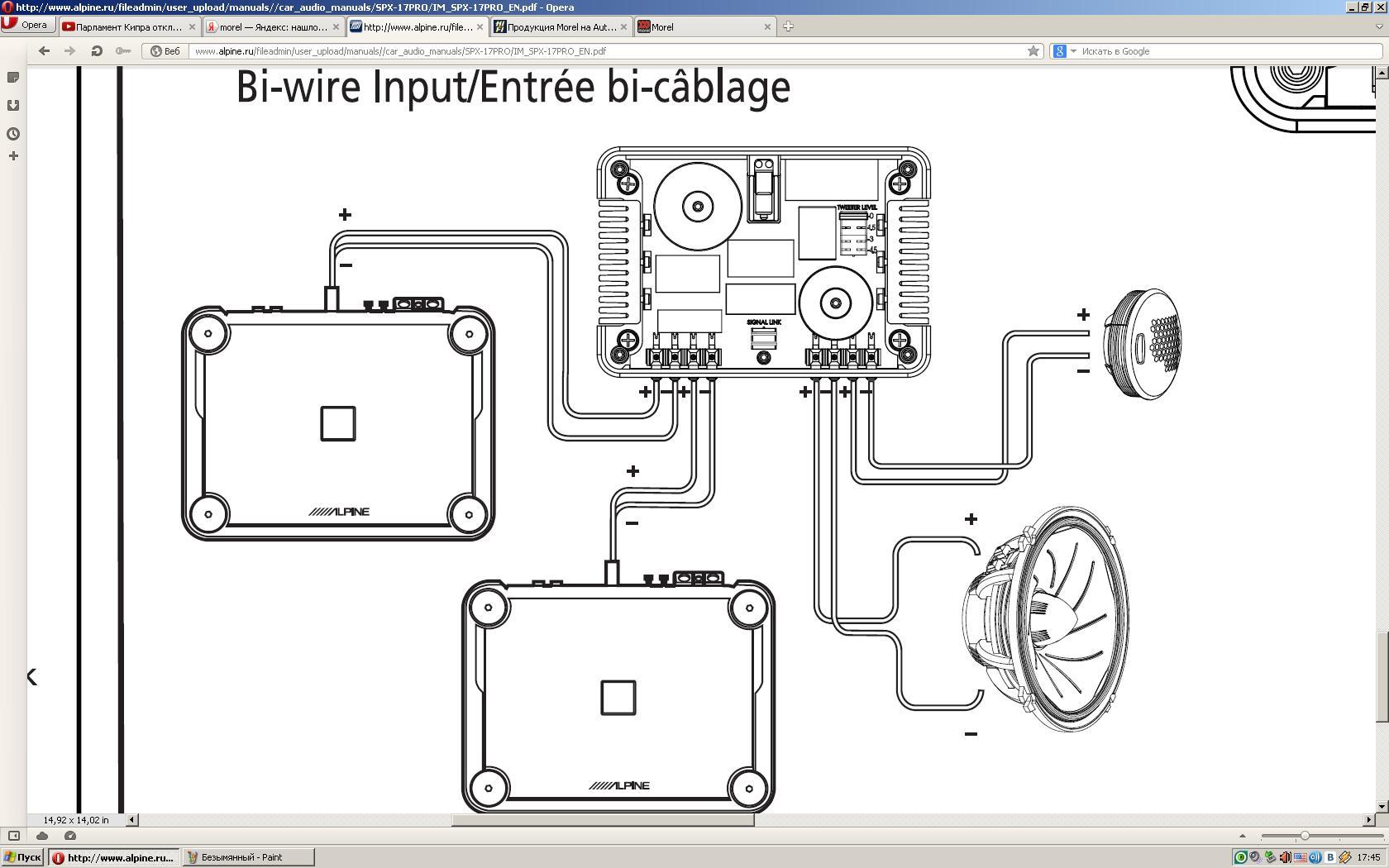Toggle the side panel visibility button

(x=14, y=836)
